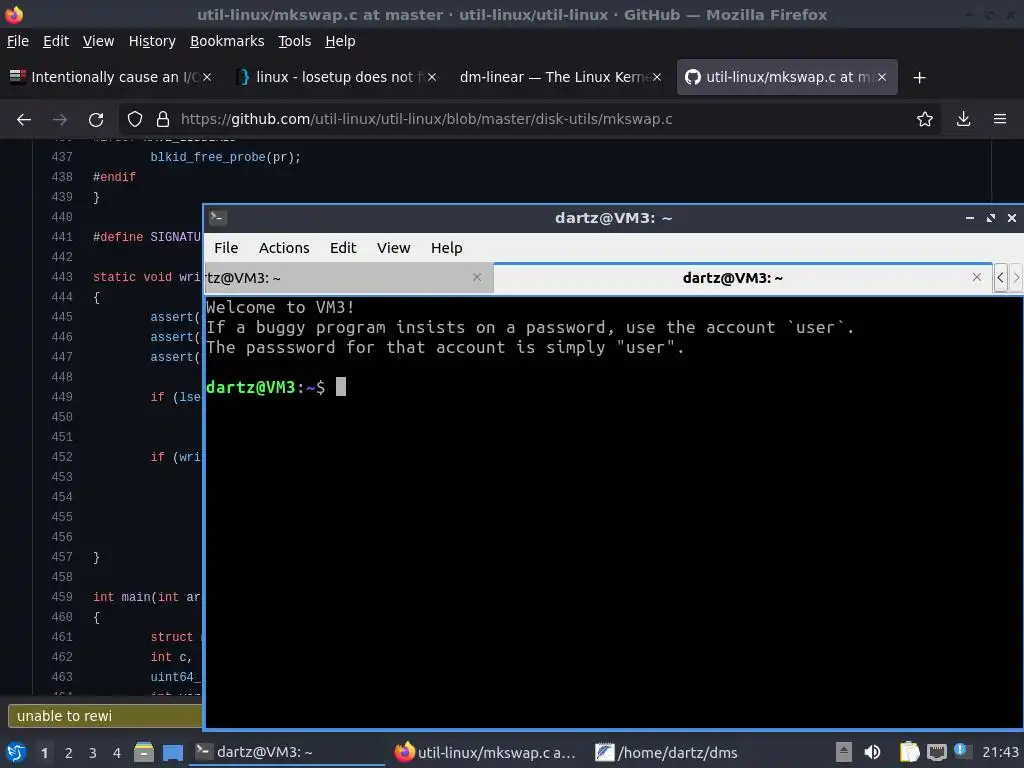
Task: Click the 'blkid_free_probe(pr);' code line
Action: pyautogui.click(x=225, y=157)
